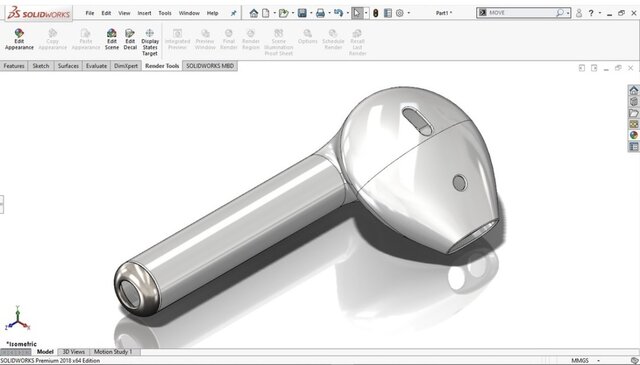Open the Tools menu
The width and height of the screenshot is (640, 365).
[165, 13]
